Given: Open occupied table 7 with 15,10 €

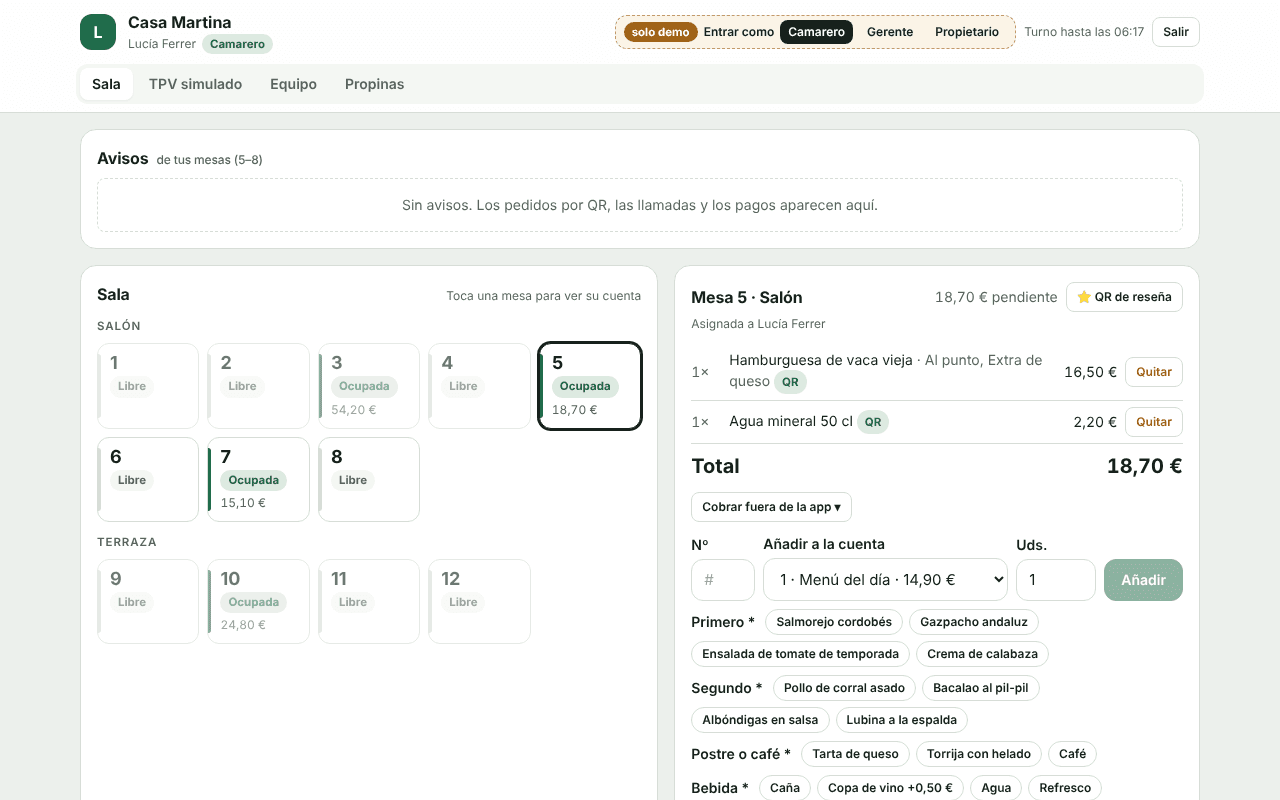Looking at the screenshot, I should (x=258, y=479).
